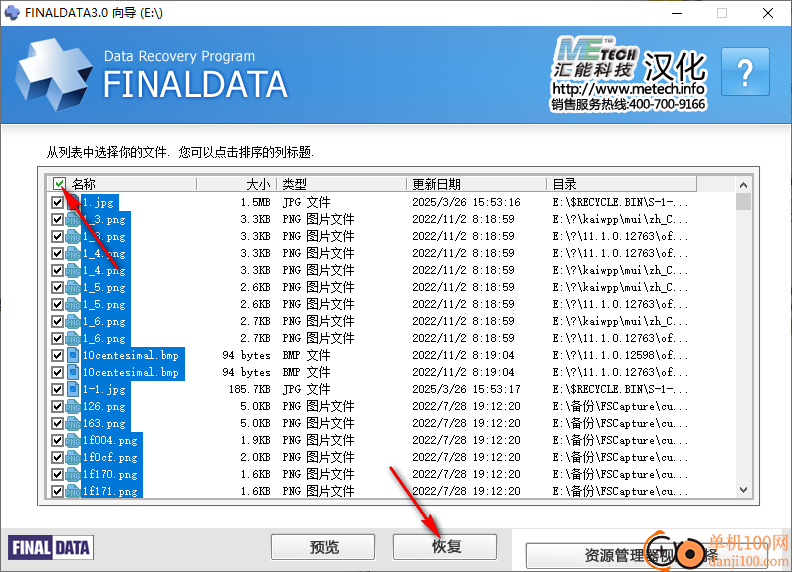Viewport: 792px width, 572px height.
Task: Sort list by 更新日期 column header
Action: click(x=476, y=184)
